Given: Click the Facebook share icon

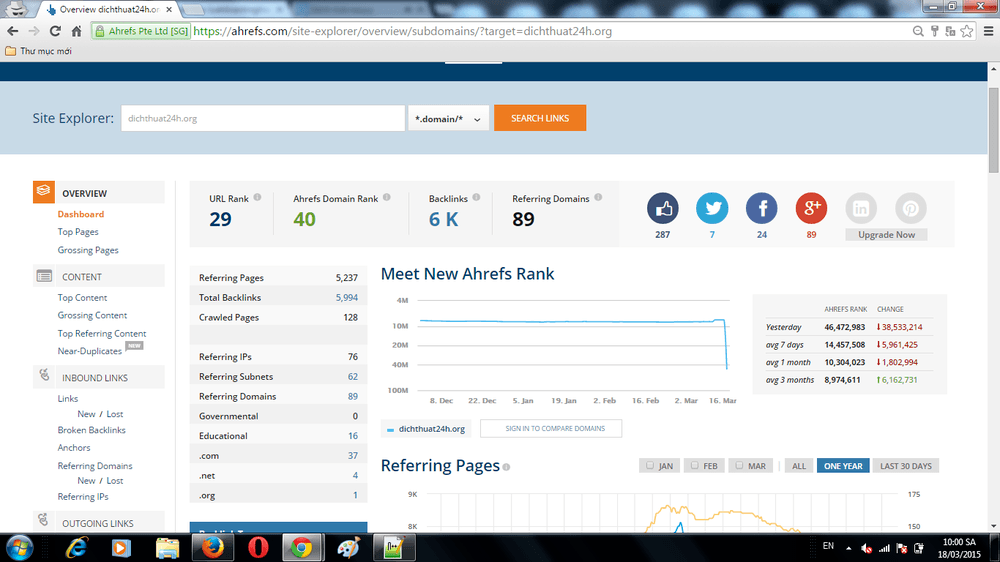Looking at the screenshot, I should [761, 208].
